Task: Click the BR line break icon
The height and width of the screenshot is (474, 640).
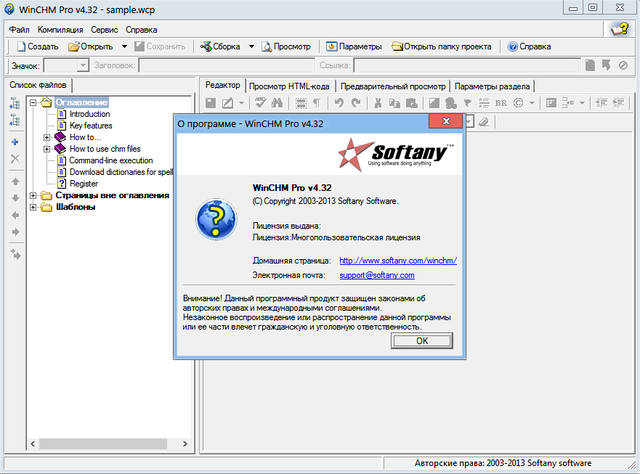Action: point(501,103)
